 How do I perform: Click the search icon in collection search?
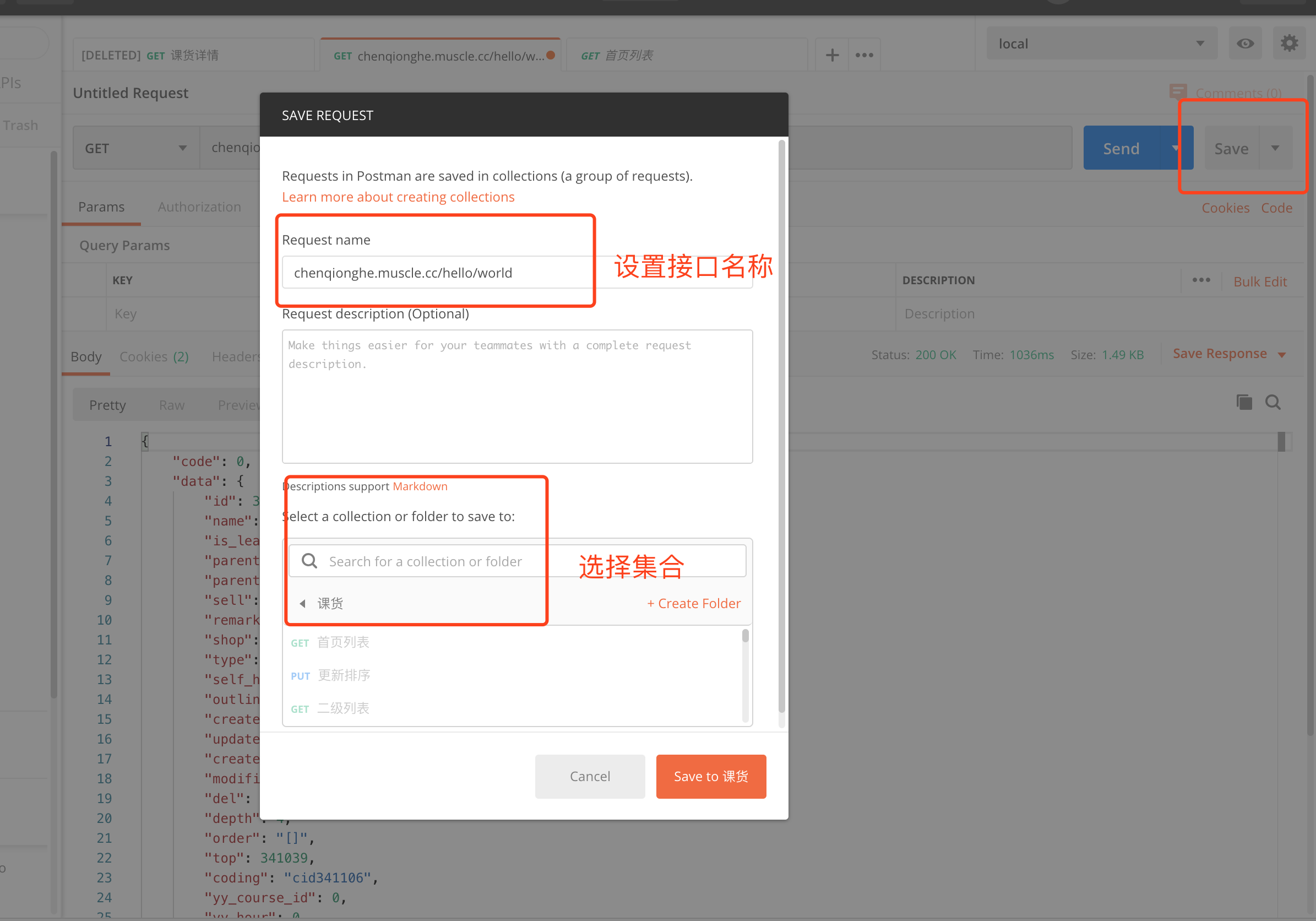tap(309, 561)
